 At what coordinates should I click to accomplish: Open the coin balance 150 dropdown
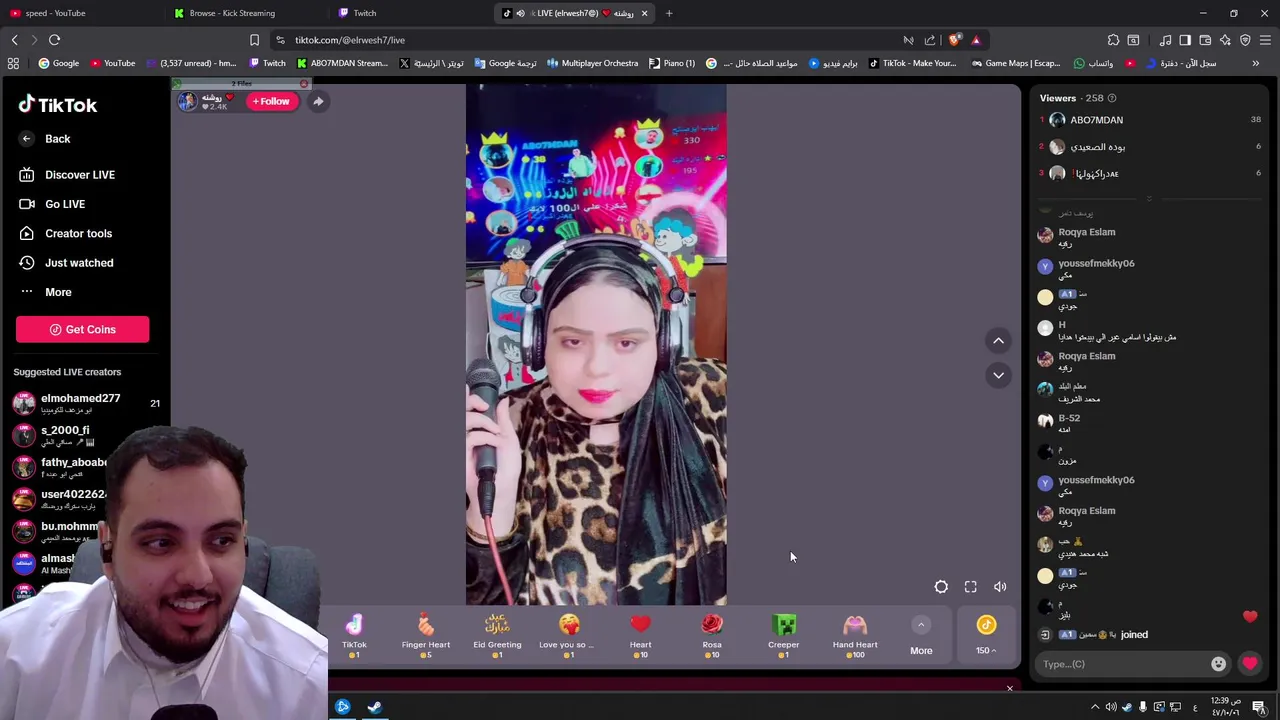coord(986,636)
